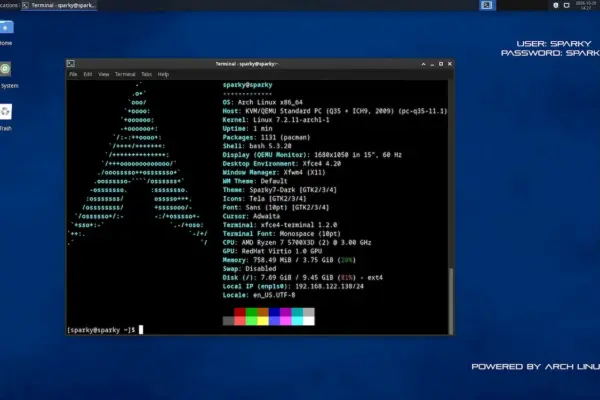Click the terminal's vertical scrollbar thumb
The image size is (600, 400).
tap(451, 301)
